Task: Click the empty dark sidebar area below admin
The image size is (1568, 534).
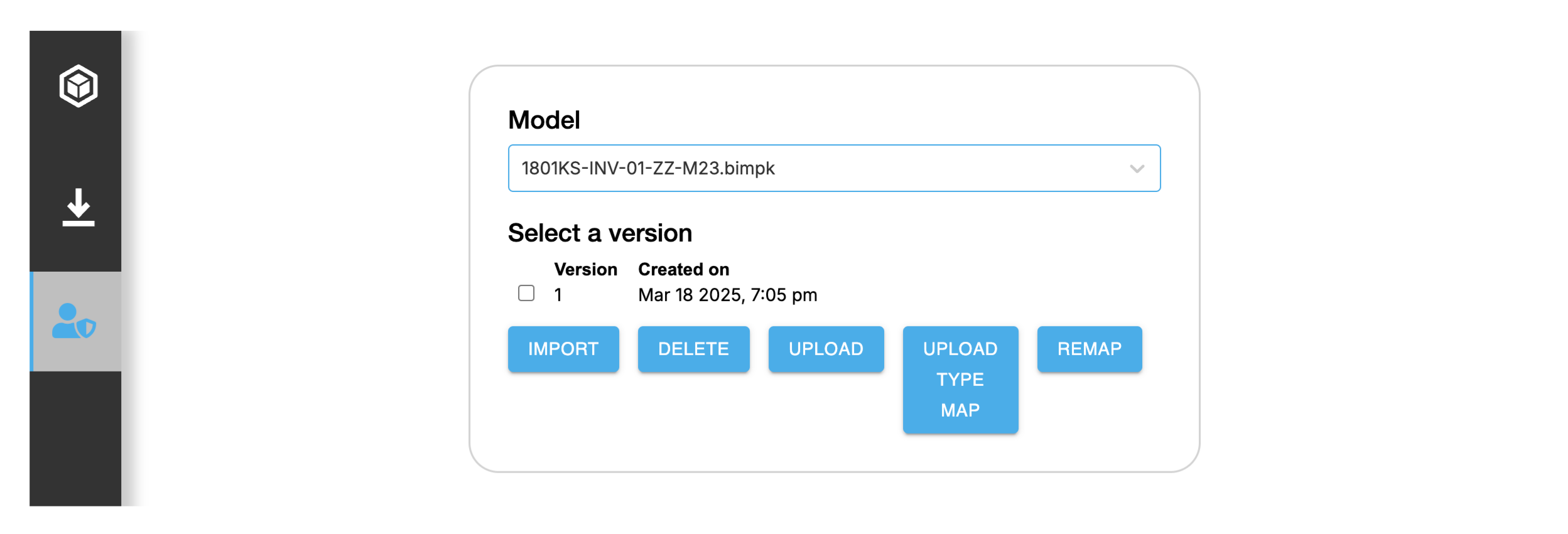Action: [75, 439]
